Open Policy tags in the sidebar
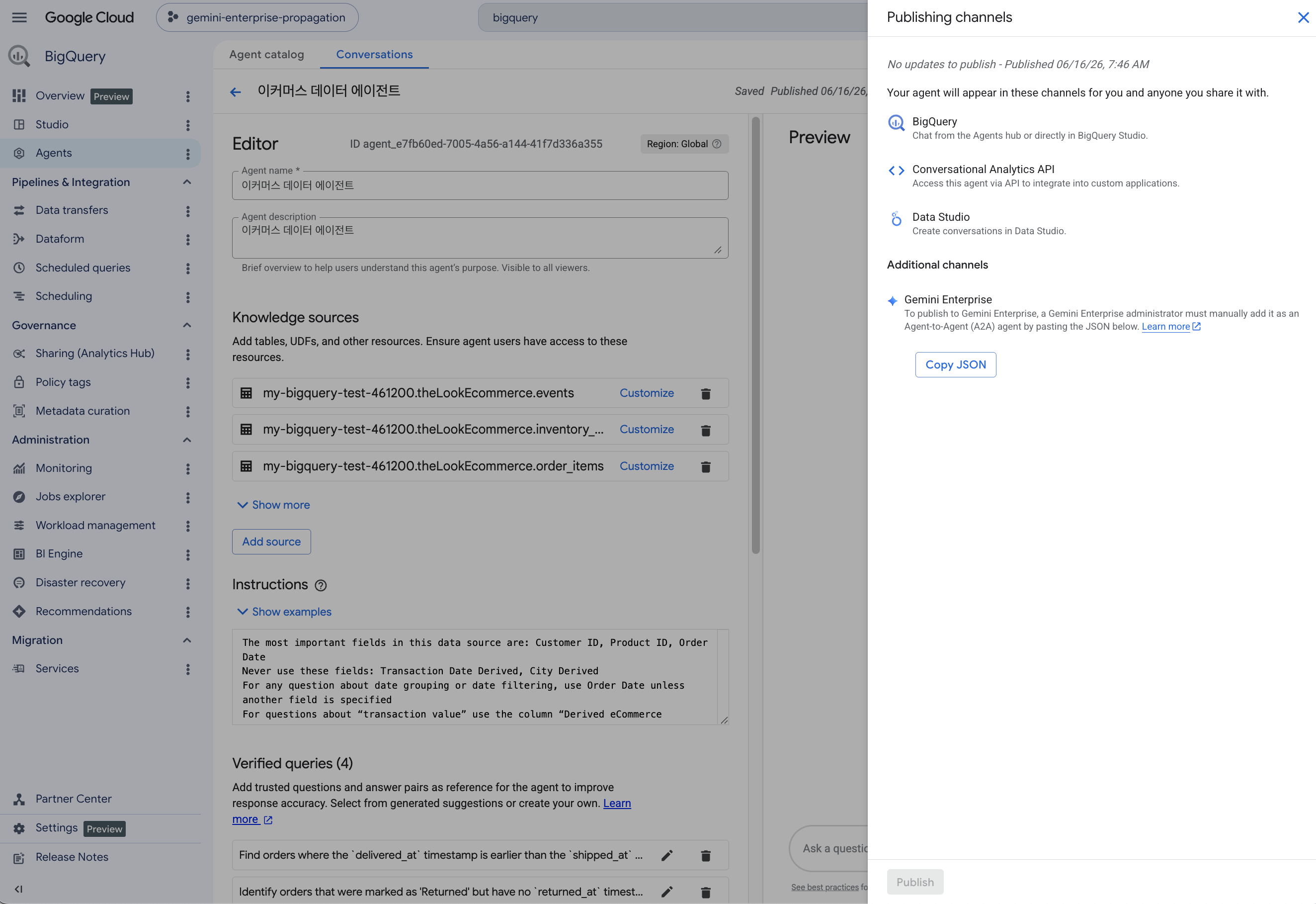Viewport: 1316px width, 904px height. click(x=63, y=382)
